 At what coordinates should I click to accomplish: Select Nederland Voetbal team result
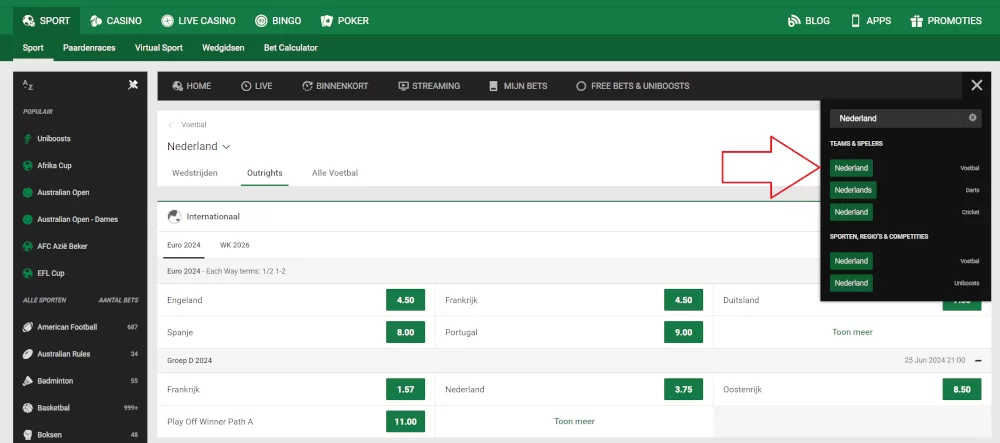[851, 168]
